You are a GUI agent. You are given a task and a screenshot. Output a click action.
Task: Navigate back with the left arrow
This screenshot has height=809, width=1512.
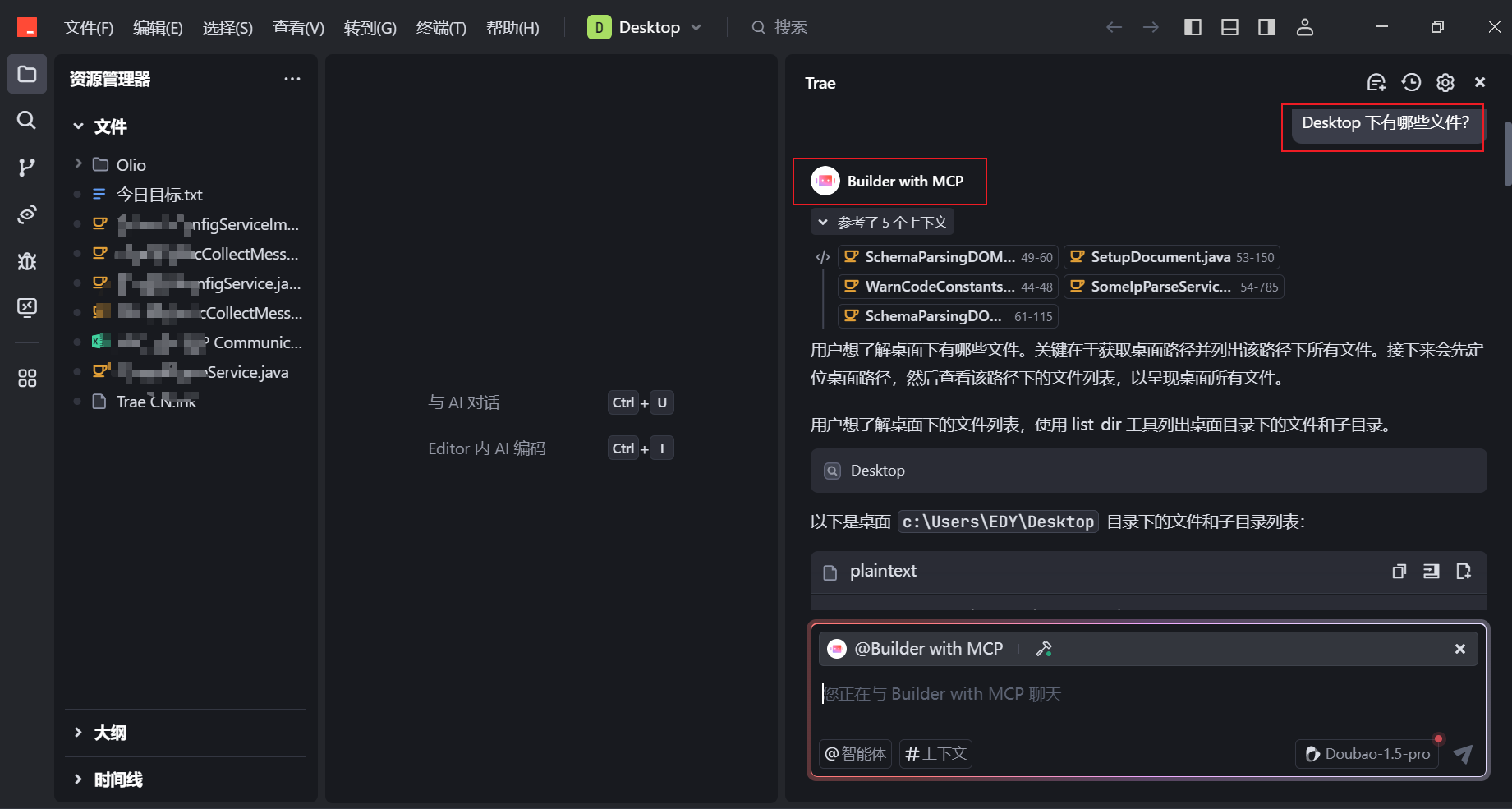tap(1114, 27)
